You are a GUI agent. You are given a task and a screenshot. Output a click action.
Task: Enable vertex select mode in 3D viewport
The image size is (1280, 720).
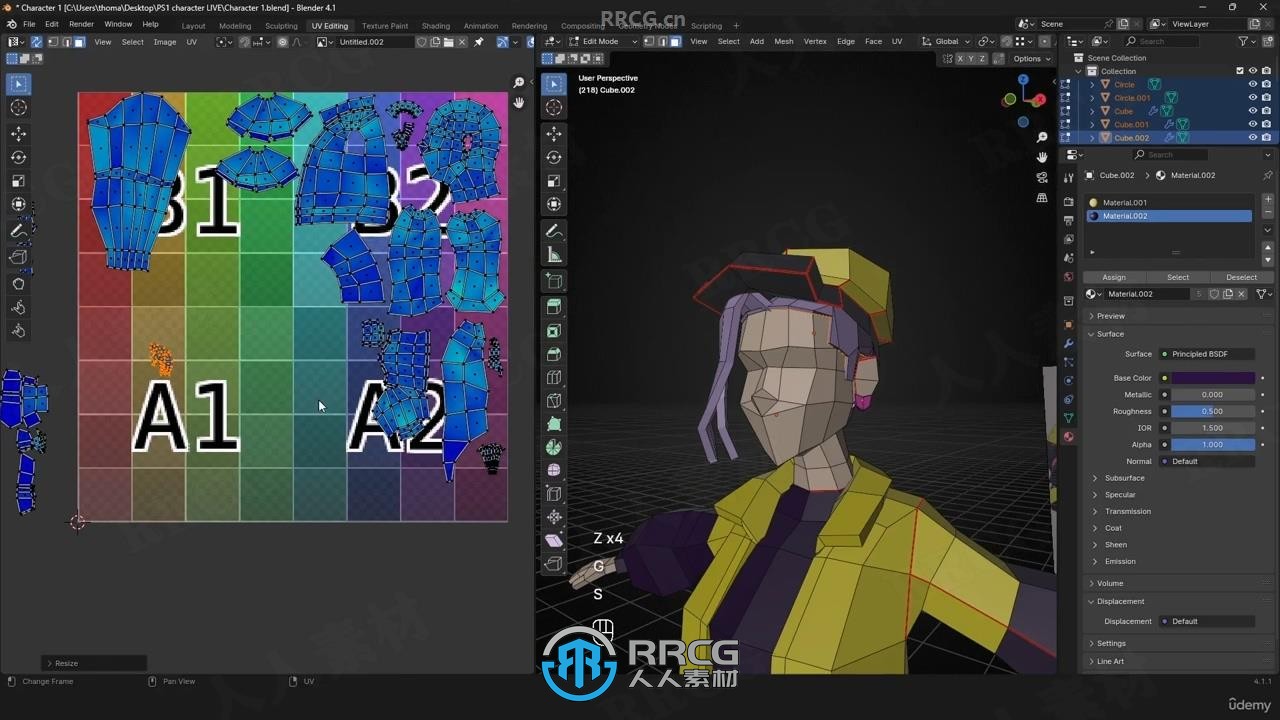pos(650,42)
